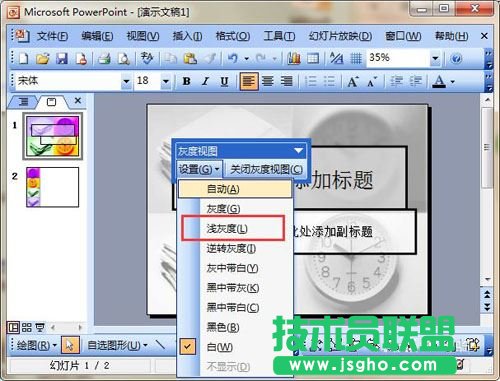Pick the line drawing tool
Viewport: 500px width, 381px height.
tap(161, 344)
